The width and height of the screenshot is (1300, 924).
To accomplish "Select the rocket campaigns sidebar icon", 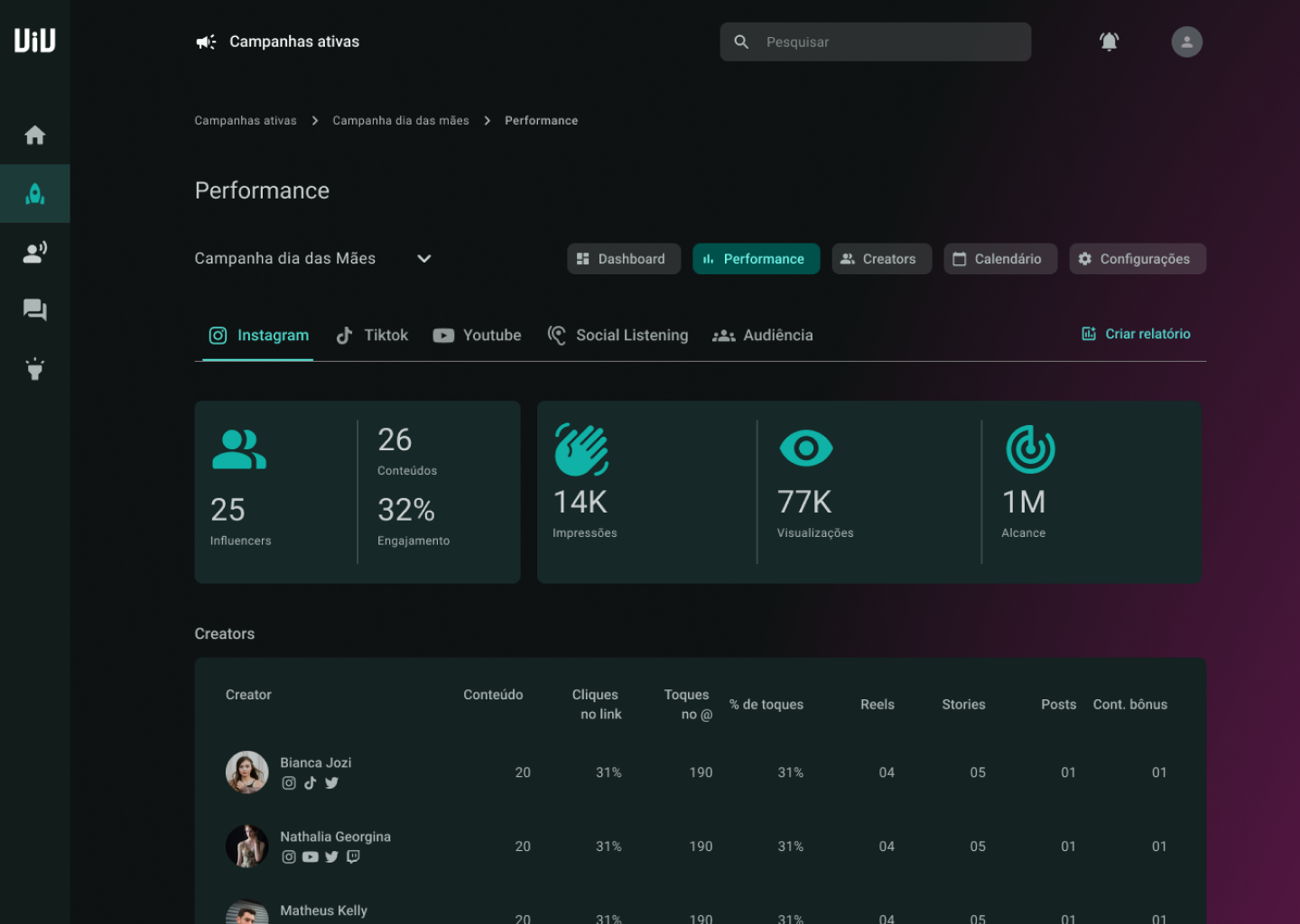I will 35,194.
